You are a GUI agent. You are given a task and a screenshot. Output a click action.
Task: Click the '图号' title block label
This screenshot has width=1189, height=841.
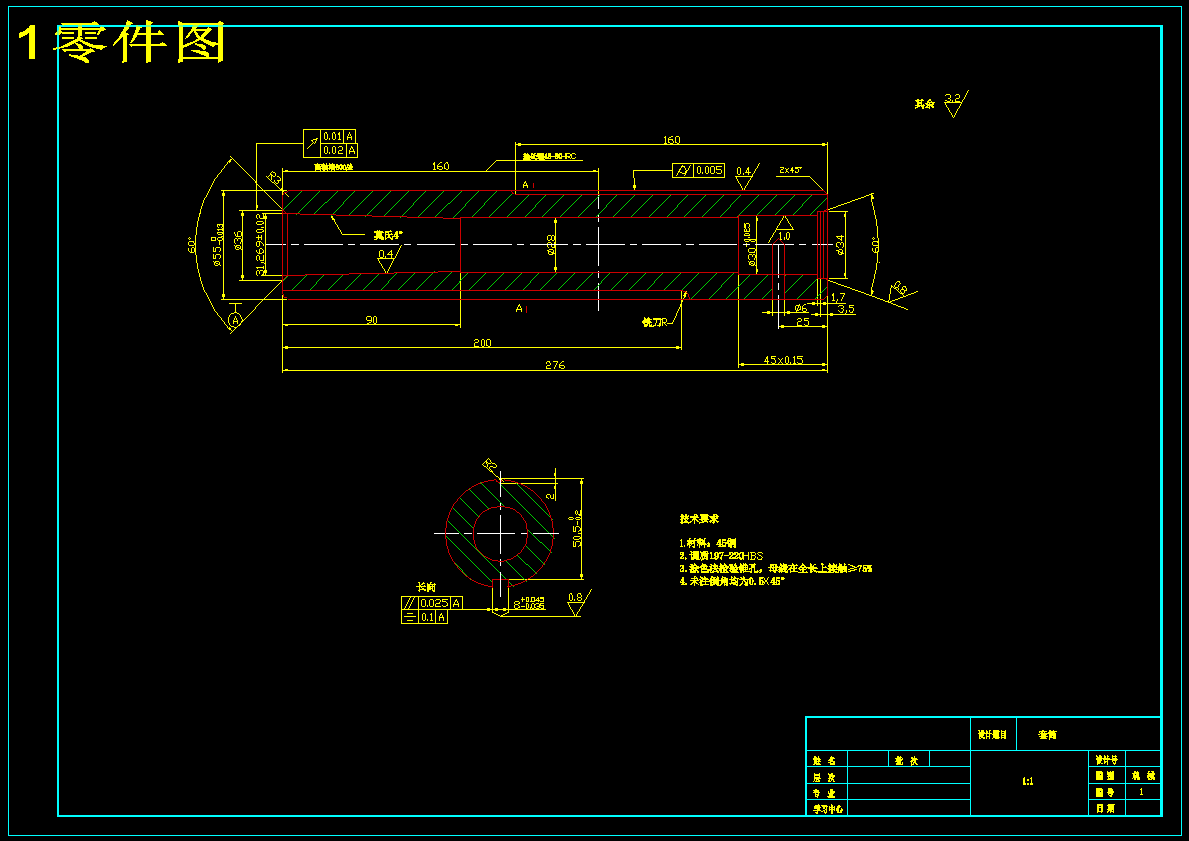(1105, 792)
